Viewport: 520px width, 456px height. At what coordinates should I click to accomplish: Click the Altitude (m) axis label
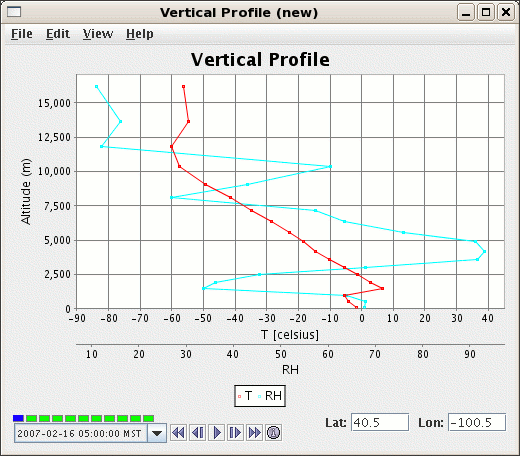[26, 191]
